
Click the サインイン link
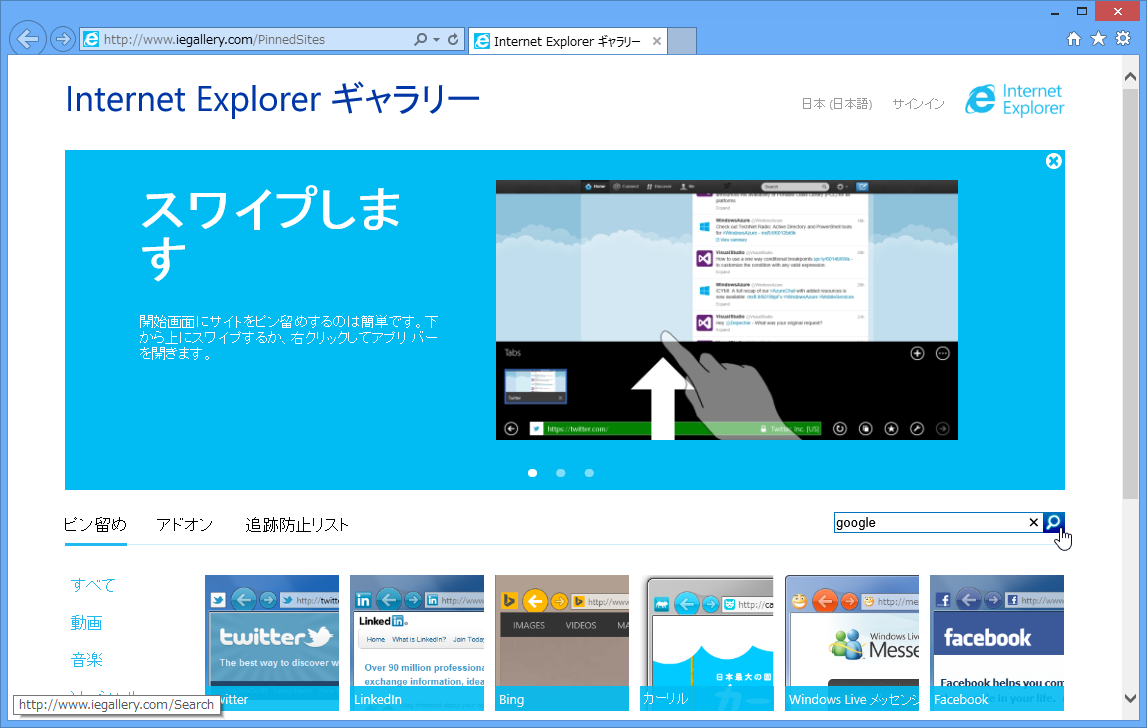[x=919, y=104]
